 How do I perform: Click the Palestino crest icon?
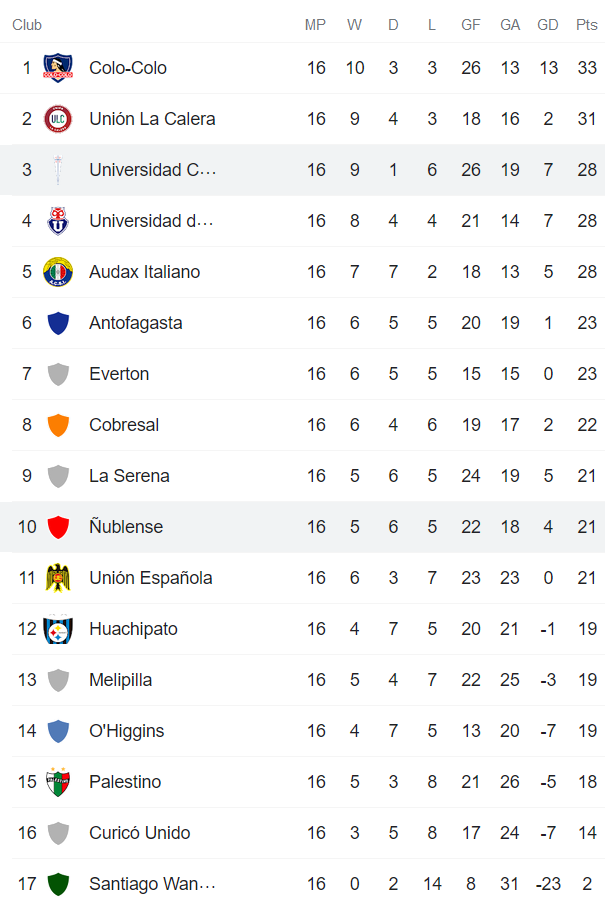coord(58,782)
